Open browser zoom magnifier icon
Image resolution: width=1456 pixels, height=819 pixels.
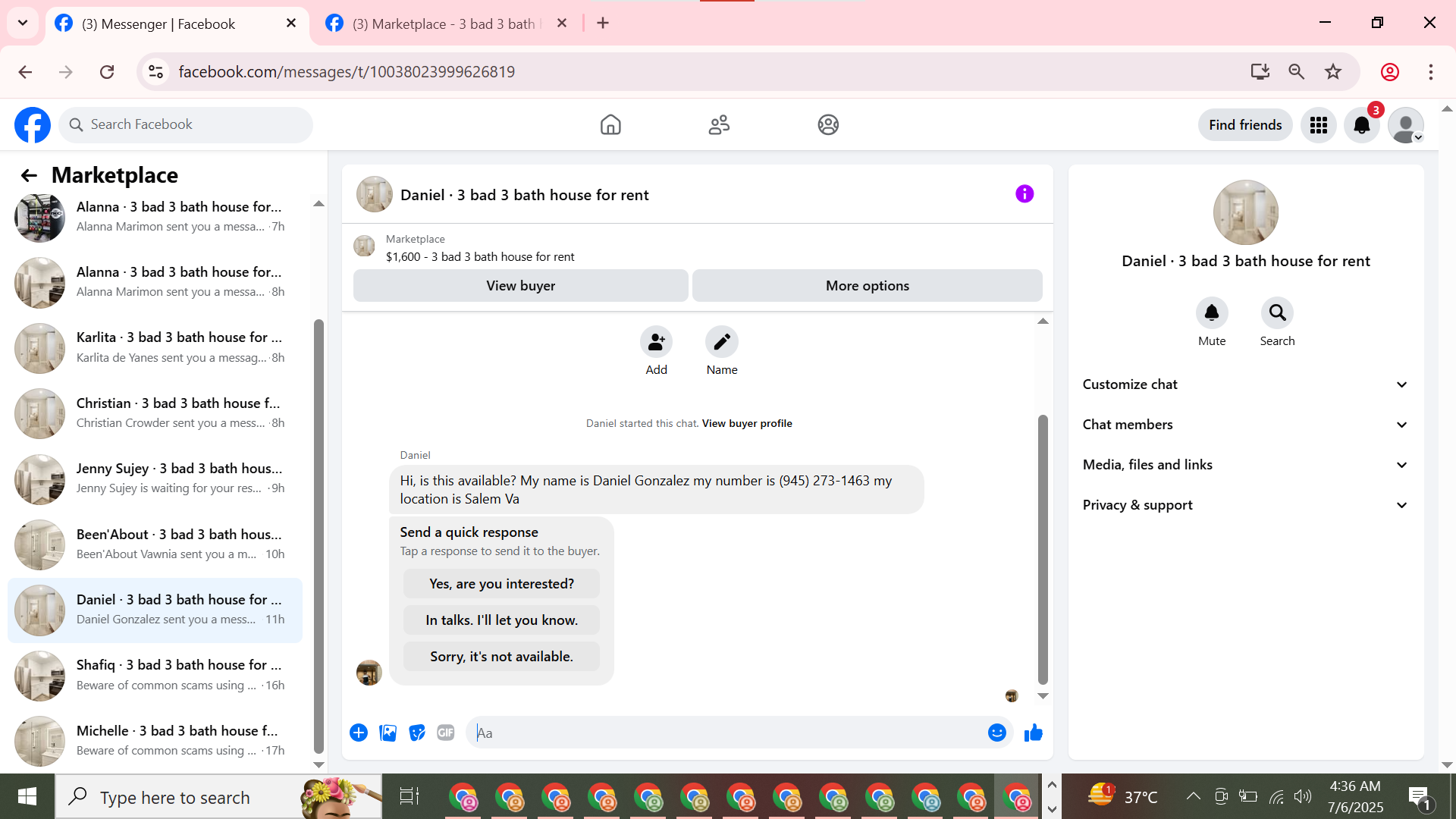point(1297,72)
